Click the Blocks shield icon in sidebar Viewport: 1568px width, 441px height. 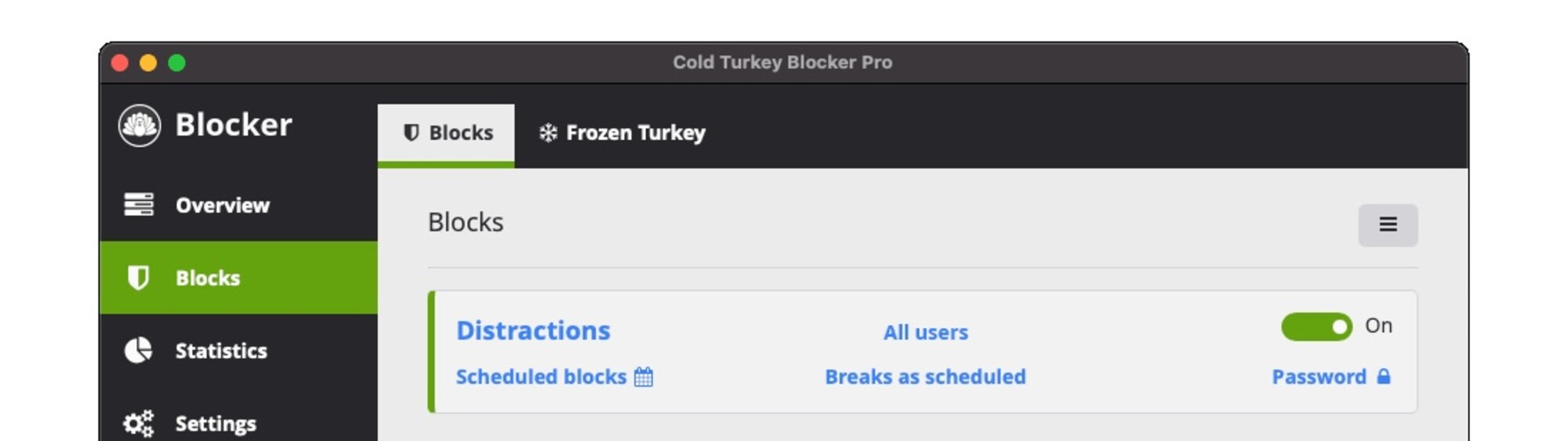(139, 278)
